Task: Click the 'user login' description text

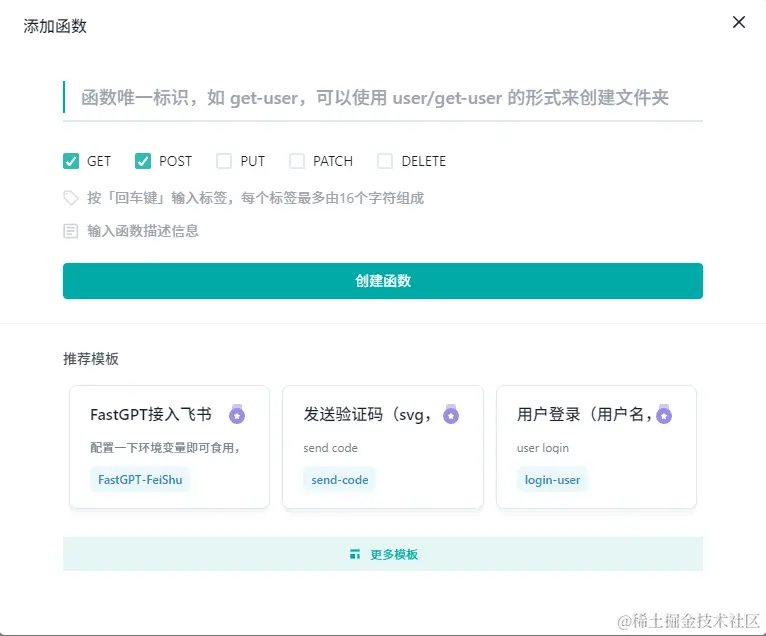Action: (543, 448)
